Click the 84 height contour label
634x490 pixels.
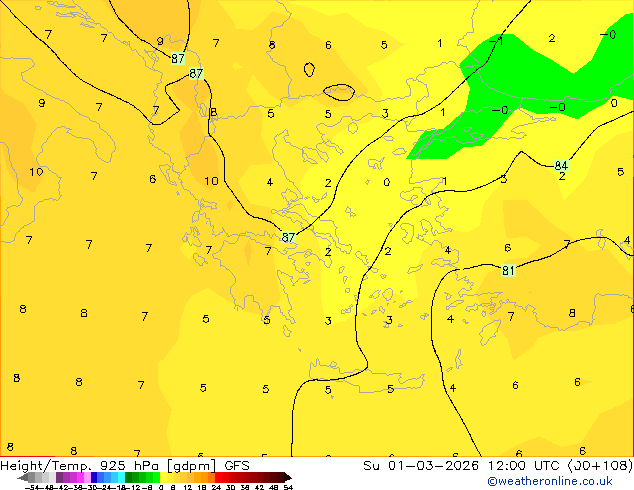[561, 165]
